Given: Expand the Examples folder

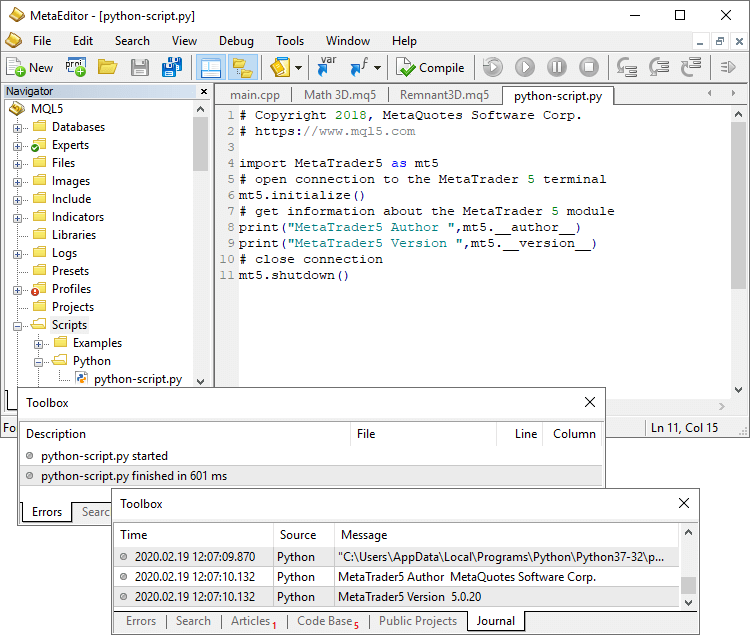Looking at the screenshot, I should (38, 344).
